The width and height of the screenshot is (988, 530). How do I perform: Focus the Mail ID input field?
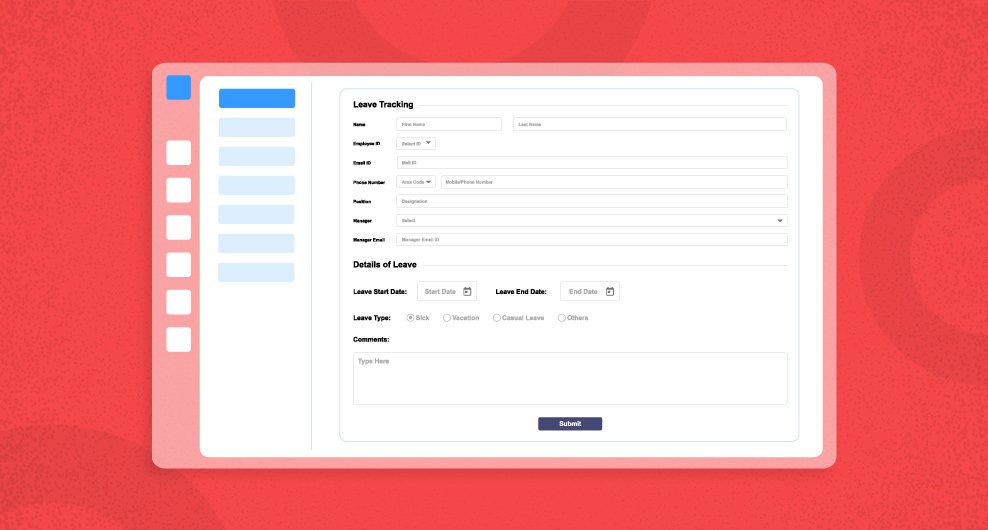[592, 163]
